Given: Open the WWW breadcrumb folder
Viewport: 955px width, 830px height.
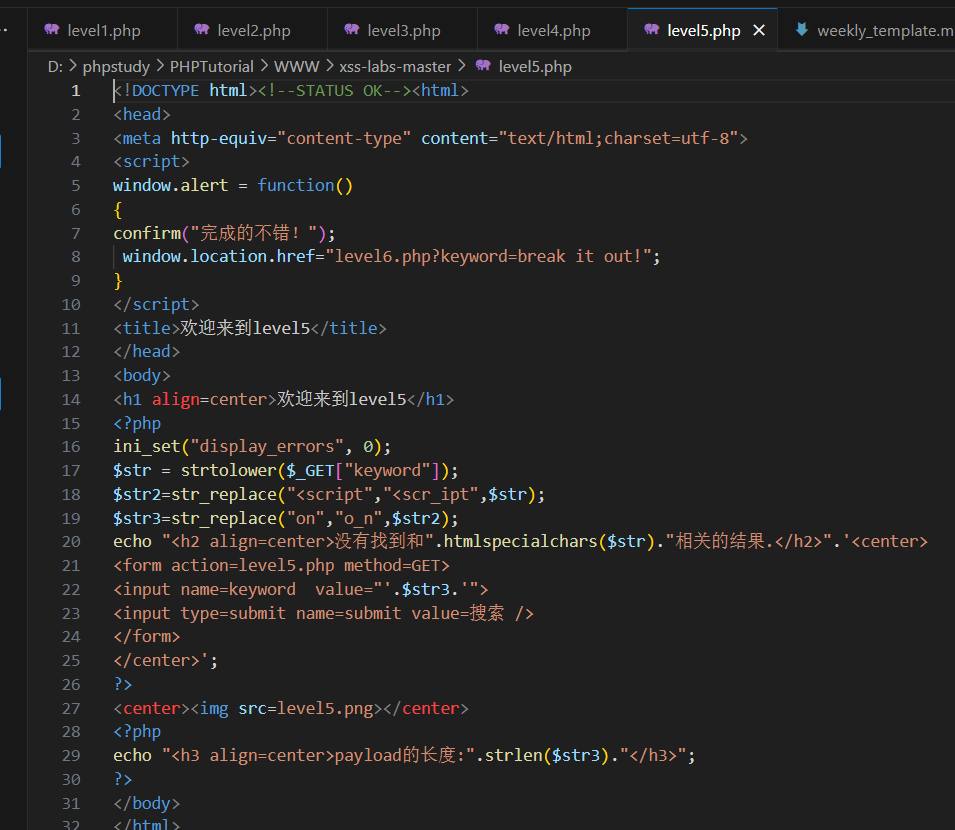Looking at the screenshot, I should tap(296, 66).
